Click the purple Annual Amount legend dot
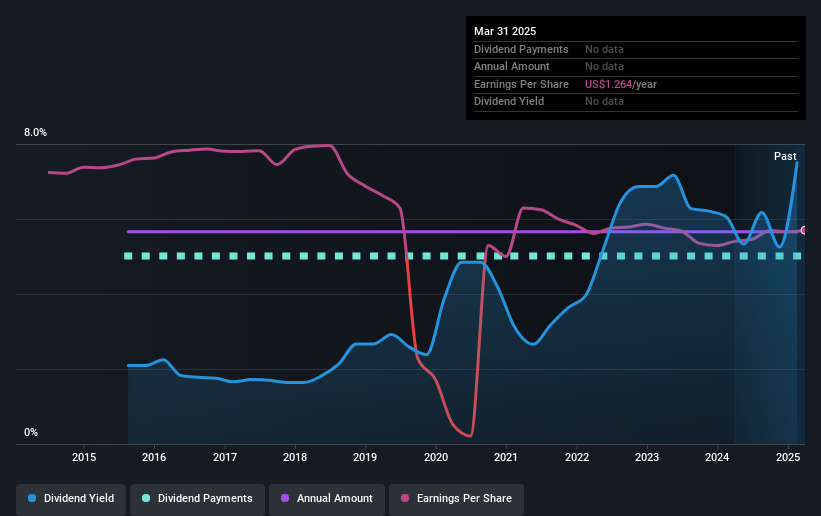This screenshot has height=516, width=821. pos(285,498)
